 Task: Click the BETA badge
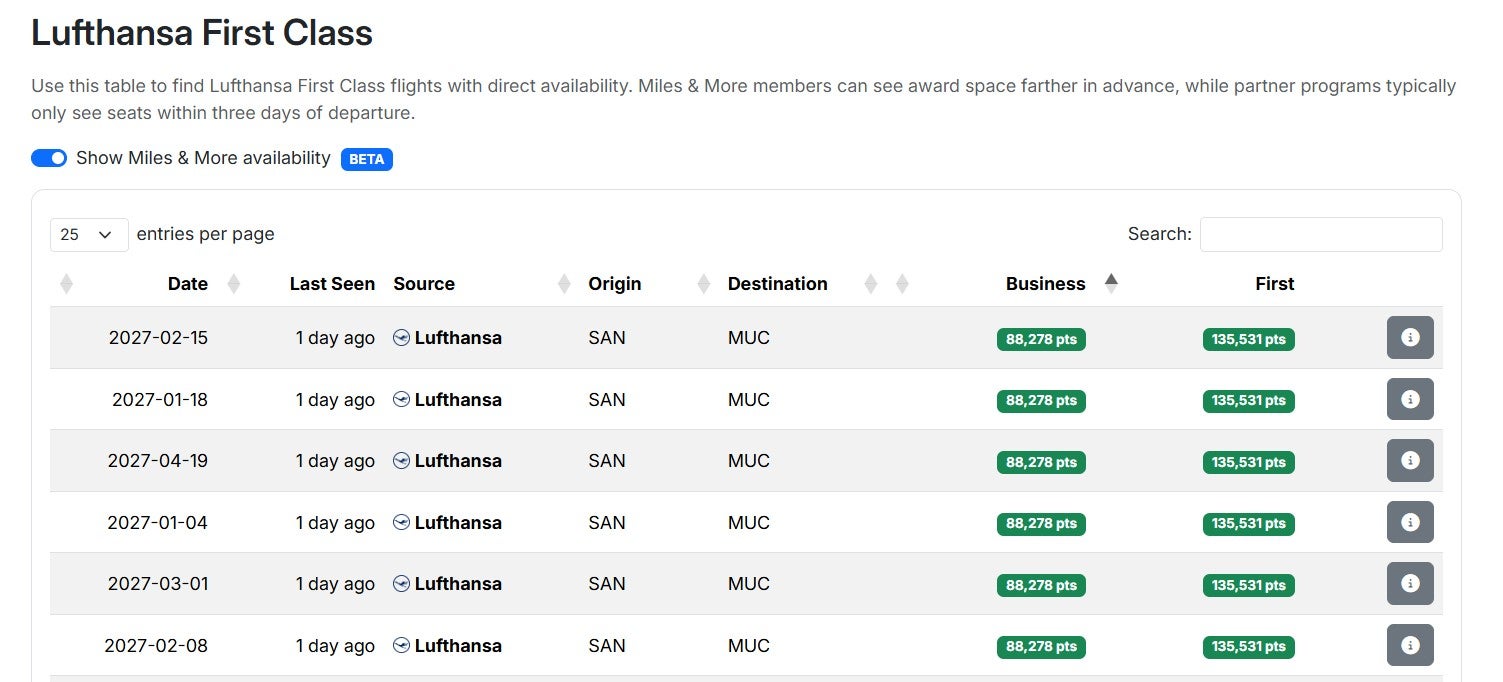tap(367, 159)
